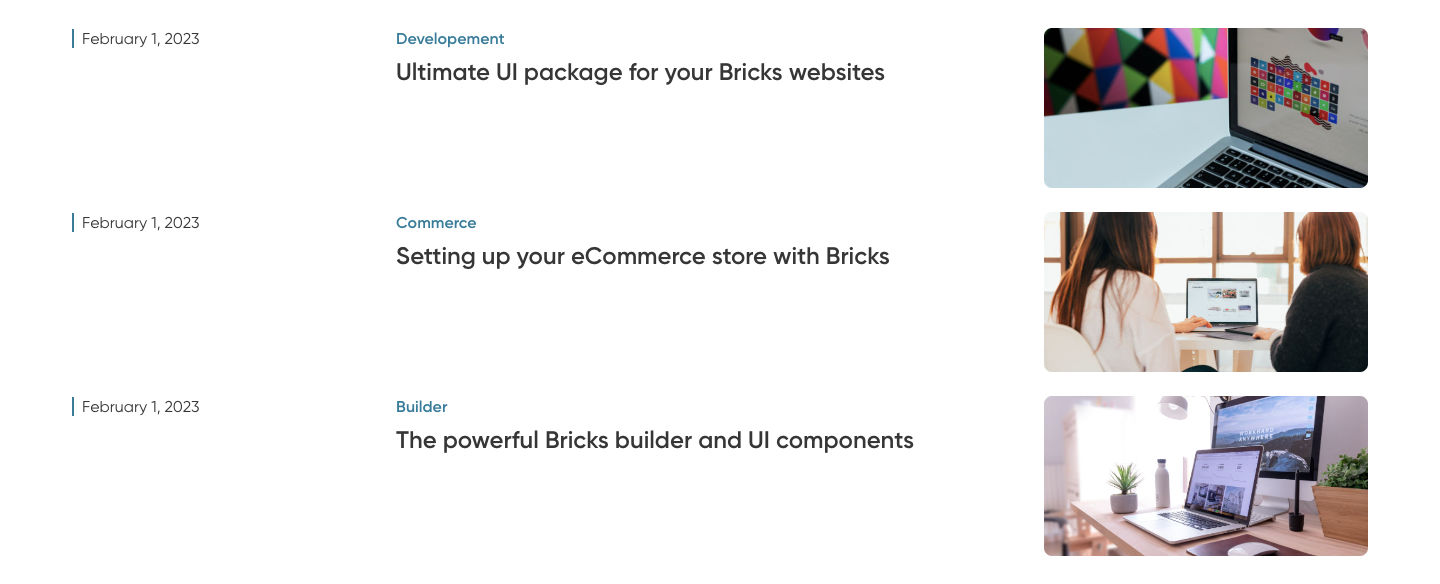Click the blue bar marker before the Commerce post date
The height and width of the screenshot is (584, 1440).
click(x=73, y=223)
